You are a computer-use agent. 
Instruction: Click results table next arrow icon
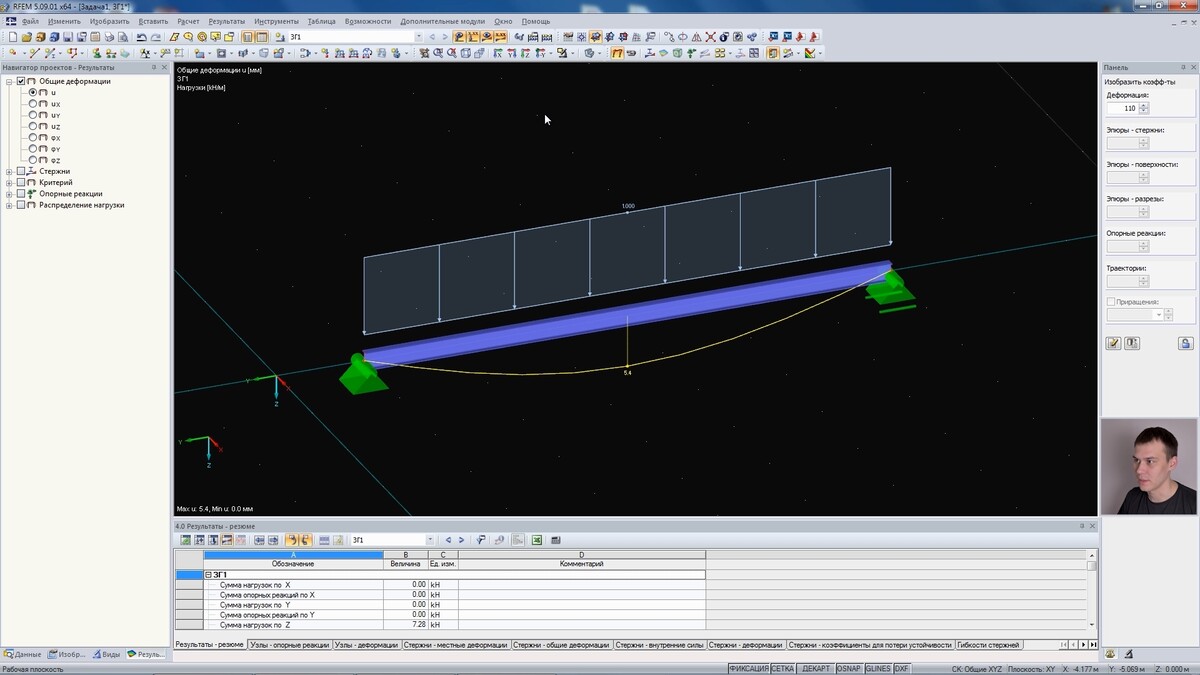click(462, 540)
